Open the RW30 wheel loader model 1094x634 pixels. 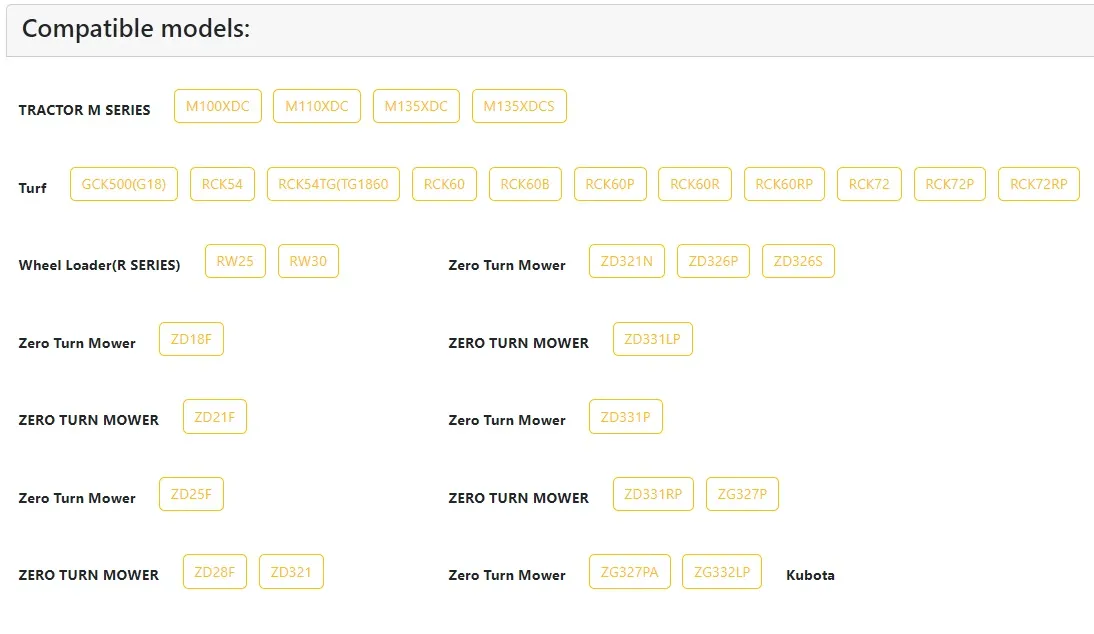308,261
